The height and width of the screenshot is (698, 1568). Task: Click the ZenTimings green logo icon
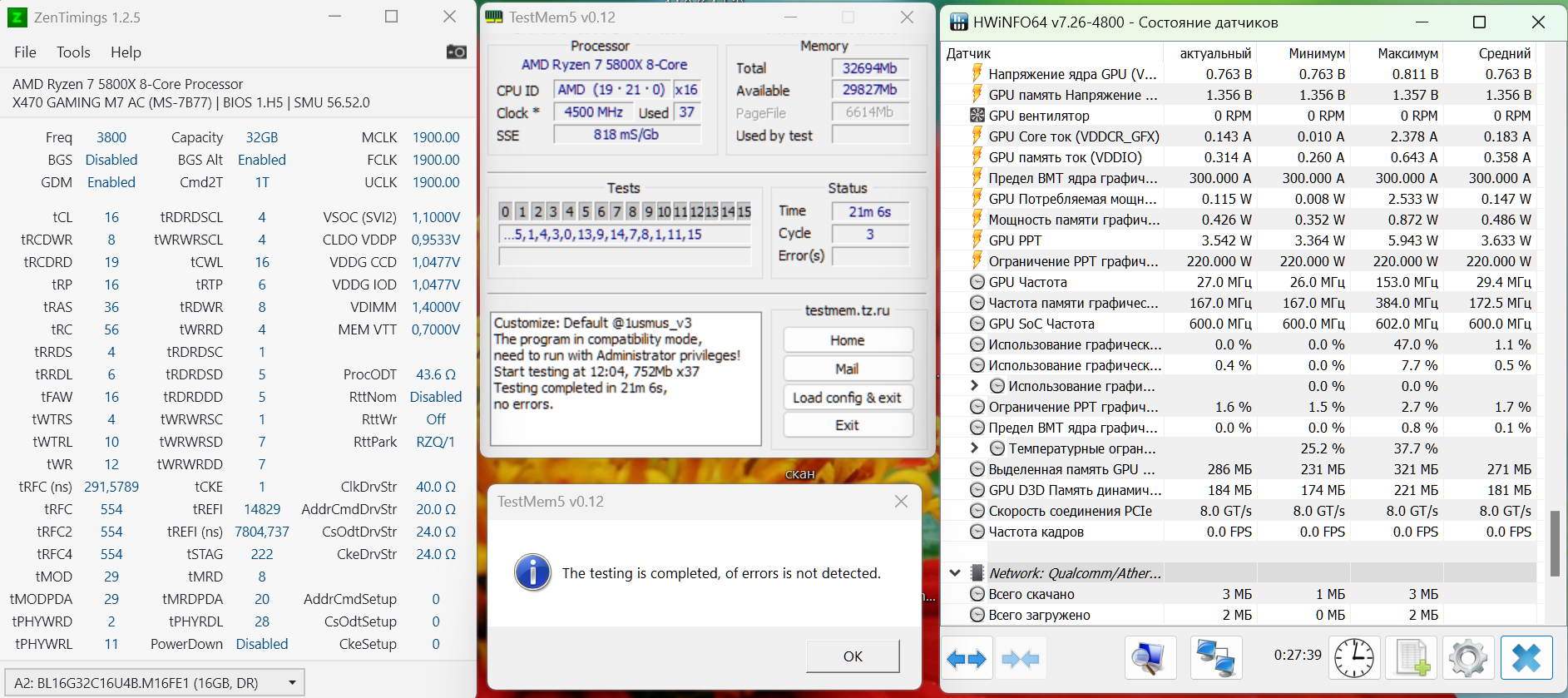17,17
